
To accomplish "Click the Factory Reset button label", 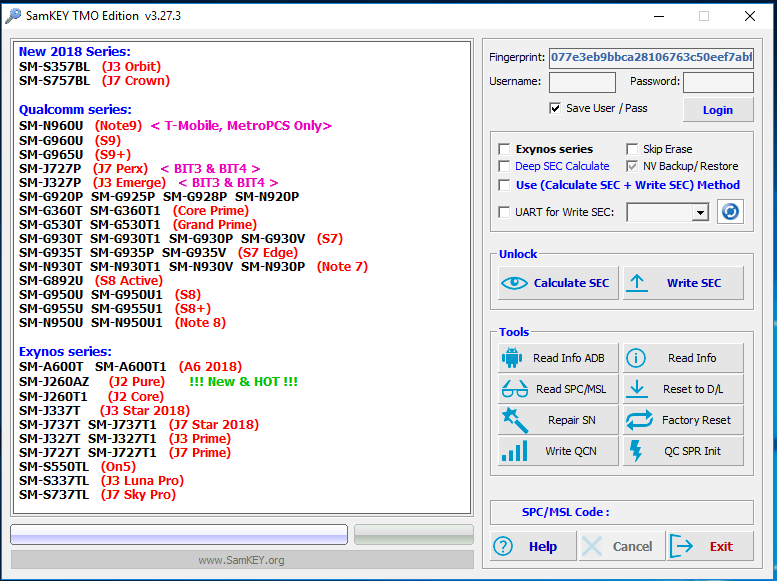I will [x=696, y=420].
